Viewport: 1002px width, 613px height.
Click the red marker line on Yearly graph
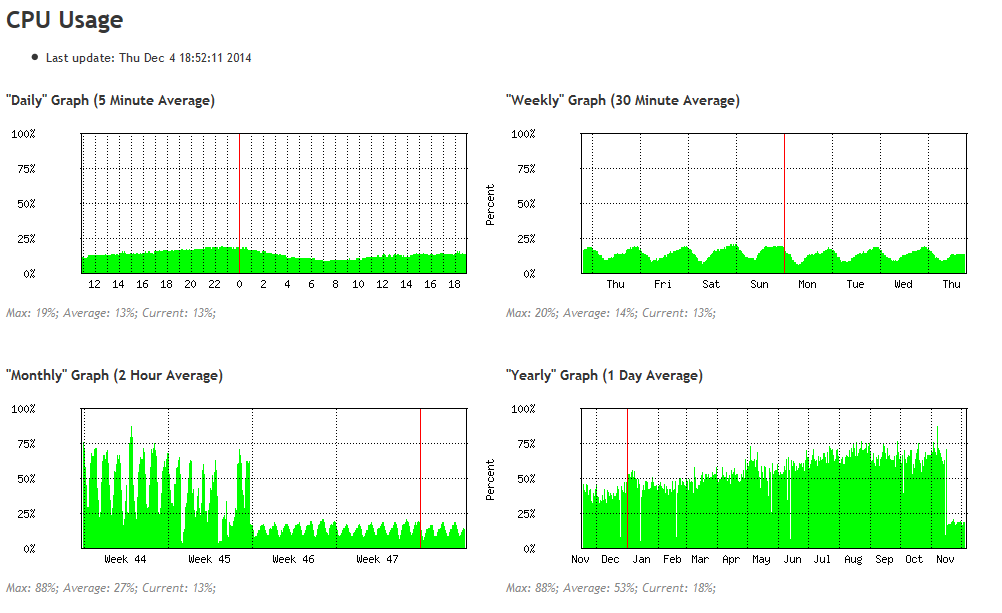628,478
